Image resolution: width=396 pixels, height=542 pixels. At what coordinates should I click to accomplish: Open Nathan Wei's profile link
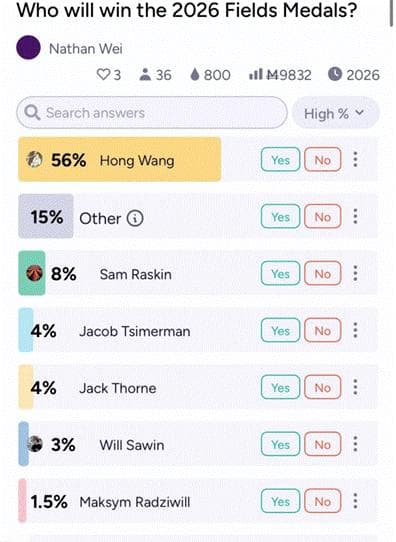click(x=86, y=48)
